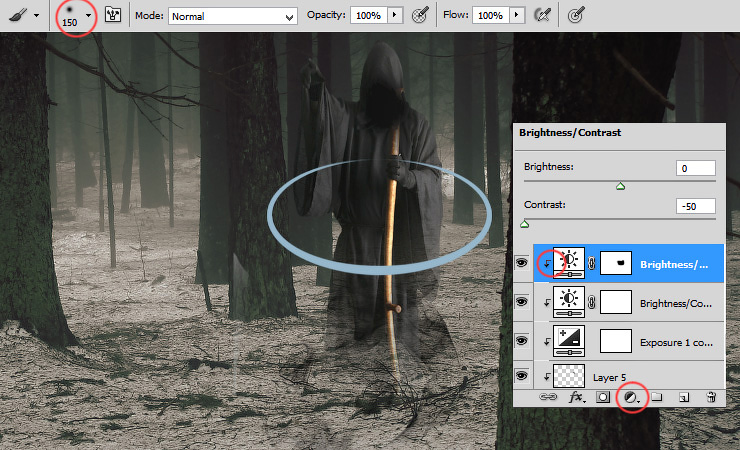This screenshot has height=450, width=740.
Task: Select the Layer 5 thumbnail
Action: [569, 376]
